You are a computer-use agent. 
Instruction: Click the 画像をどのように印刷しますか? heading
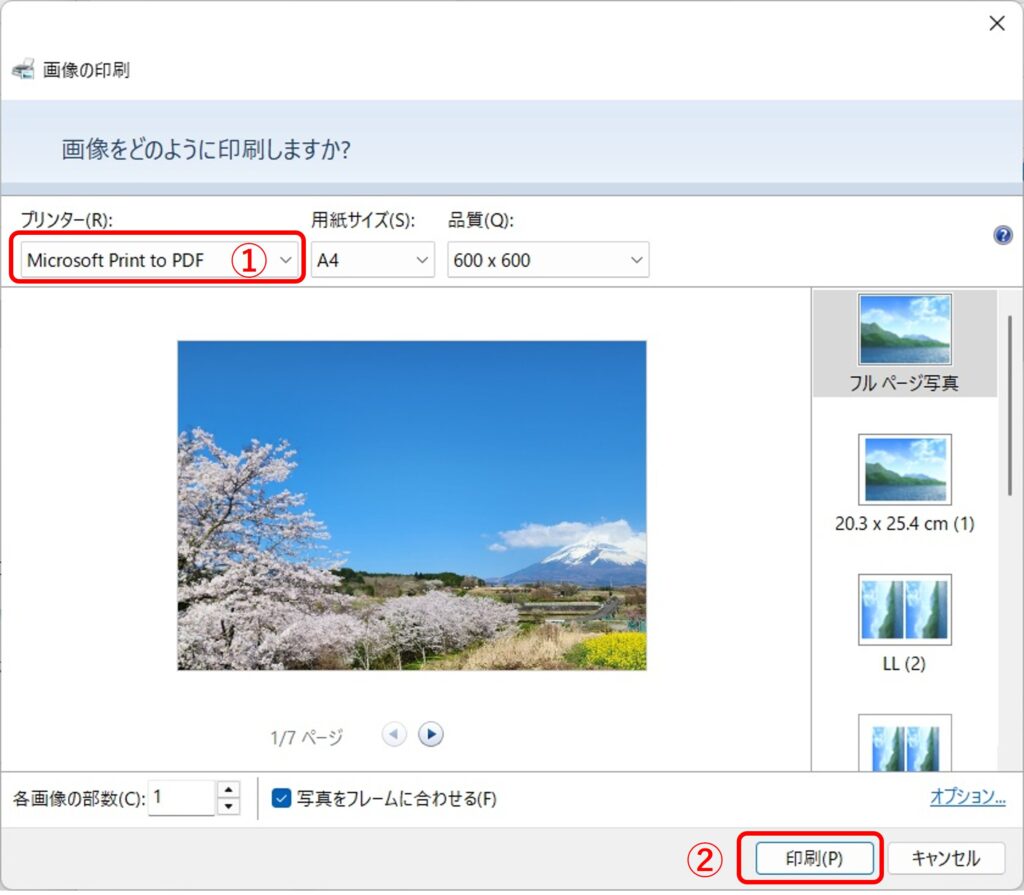pos(206,150)
